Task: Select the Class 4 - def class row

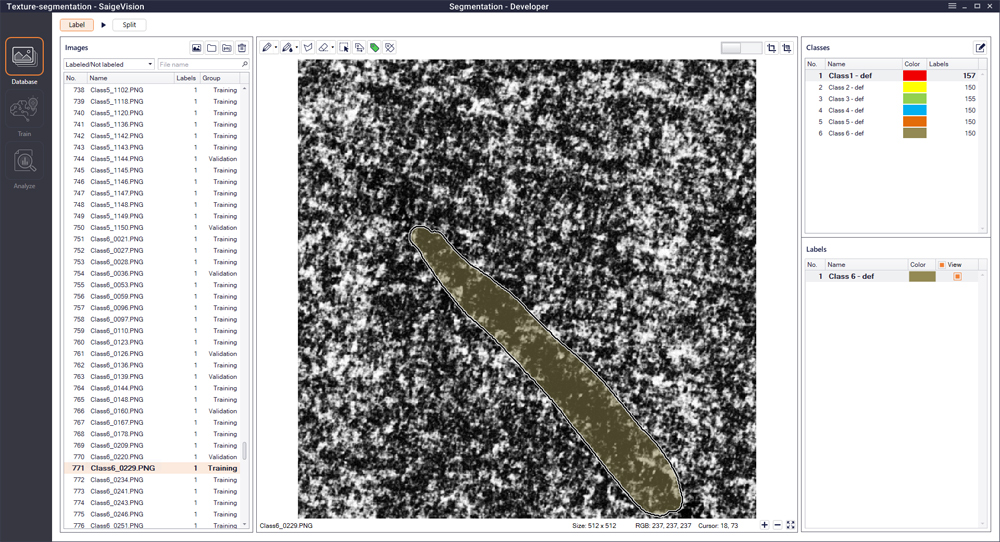Action: tap(892, 110)
